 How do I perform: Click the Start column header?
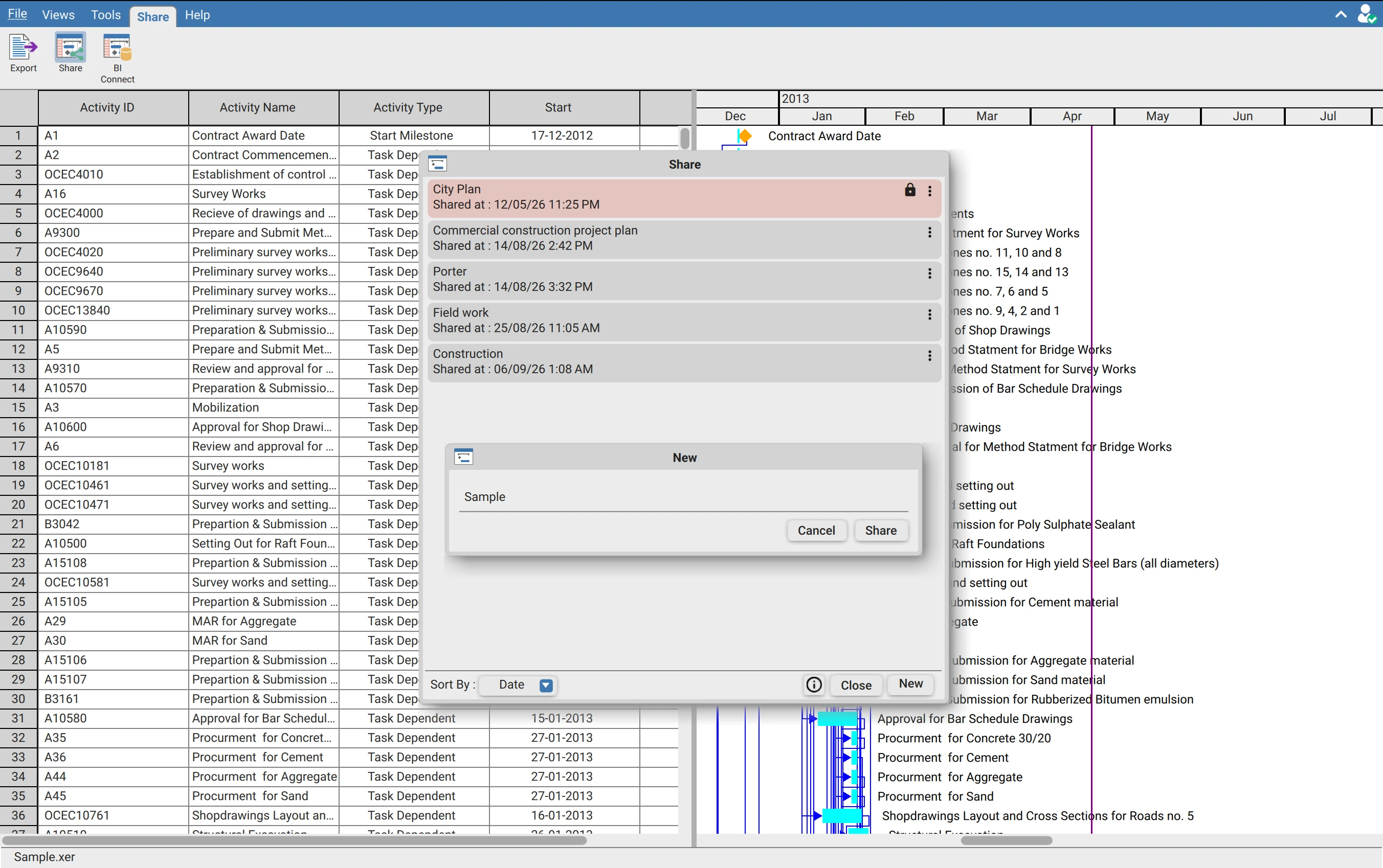(565, 107)
